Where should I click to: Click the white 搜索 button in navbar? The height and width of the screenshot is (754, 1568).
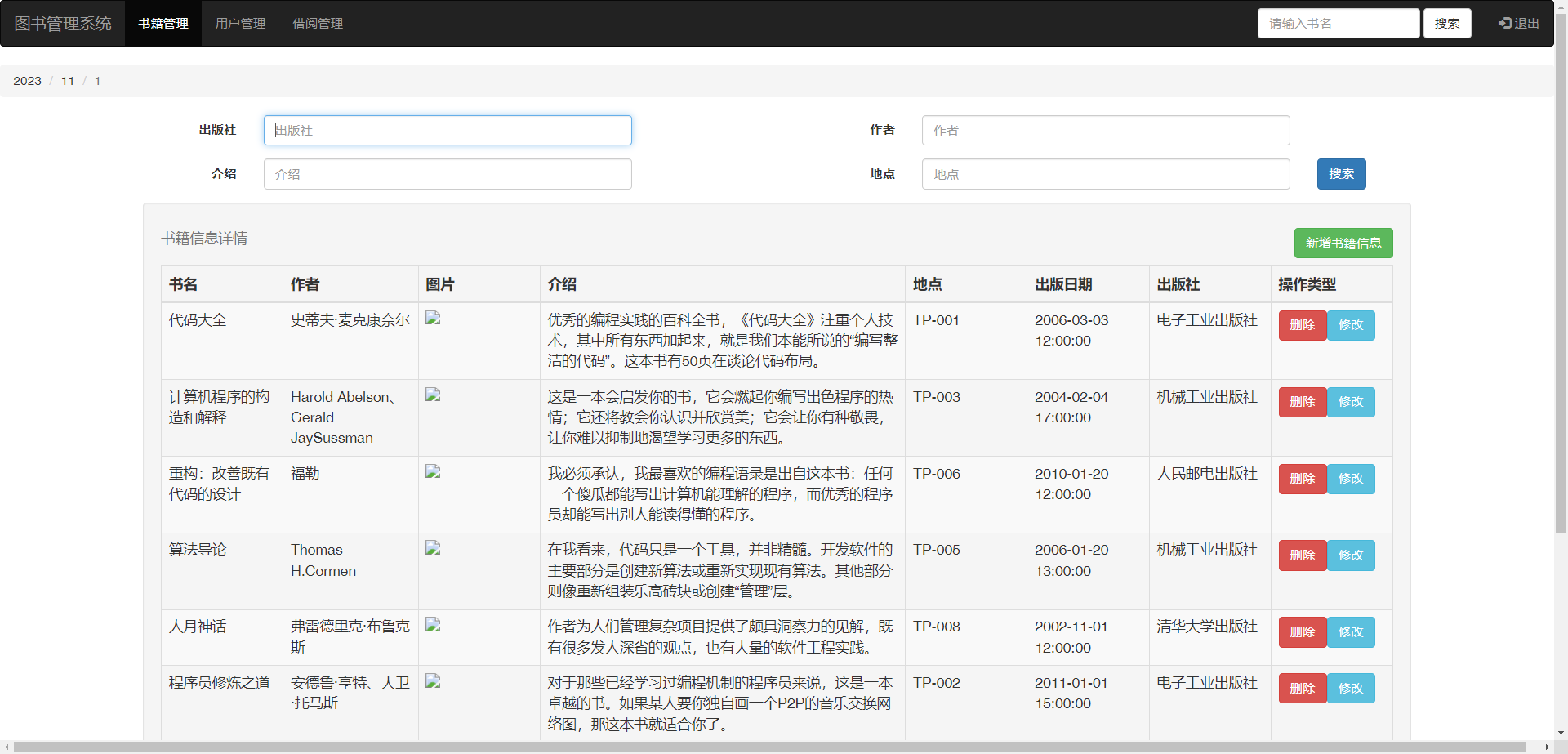pos(1447,24)
